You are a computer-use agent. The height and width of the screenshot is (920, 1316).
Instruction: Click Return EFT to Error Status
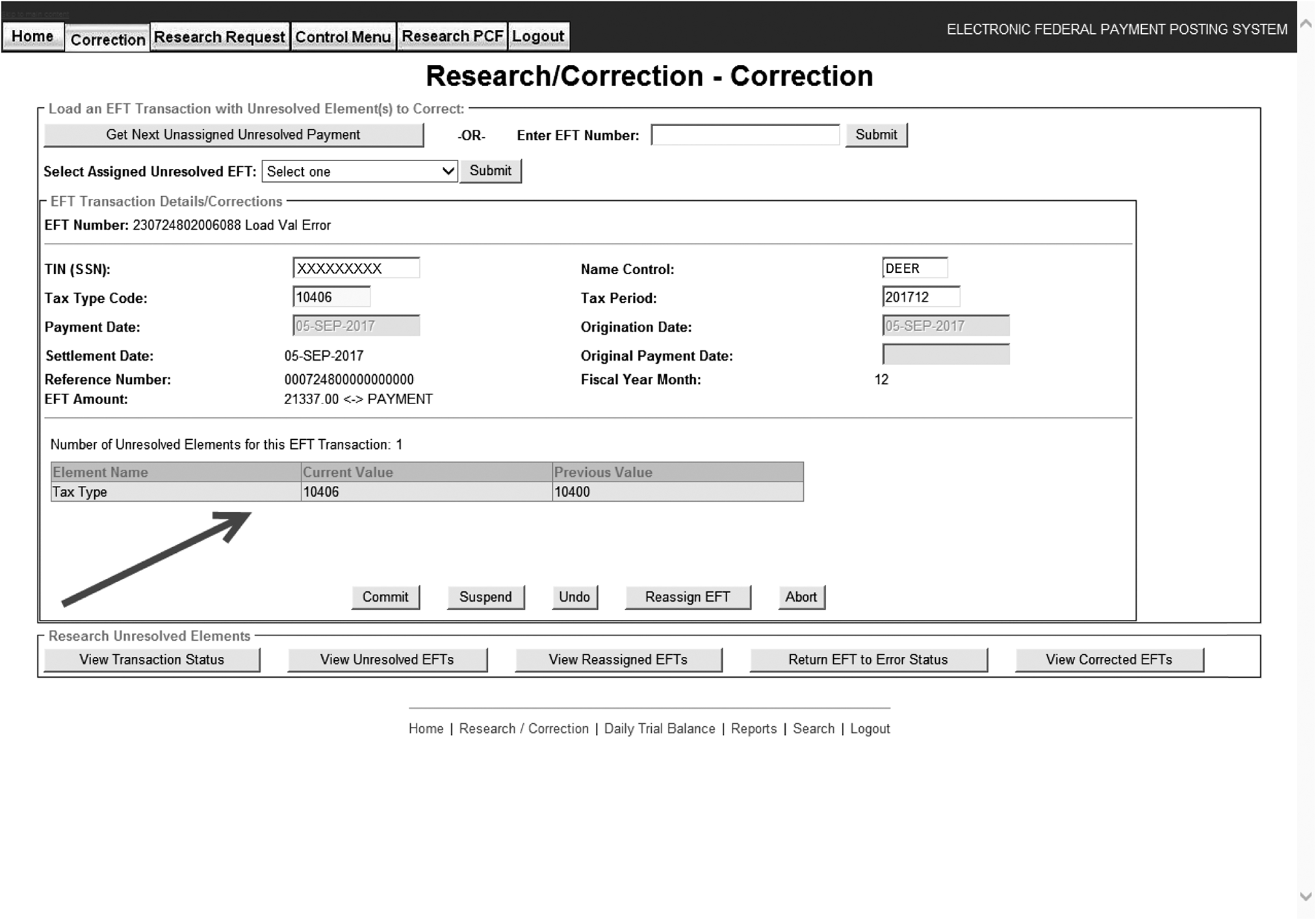868,659
